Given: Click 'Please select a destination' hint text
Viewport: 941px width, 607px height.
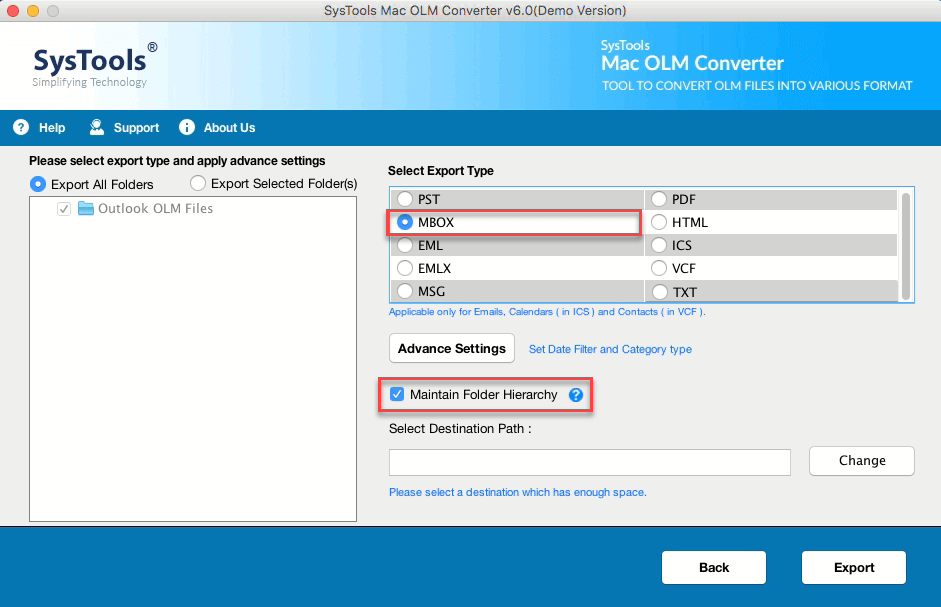Looking at the screenshot, I should coord(518,492).
